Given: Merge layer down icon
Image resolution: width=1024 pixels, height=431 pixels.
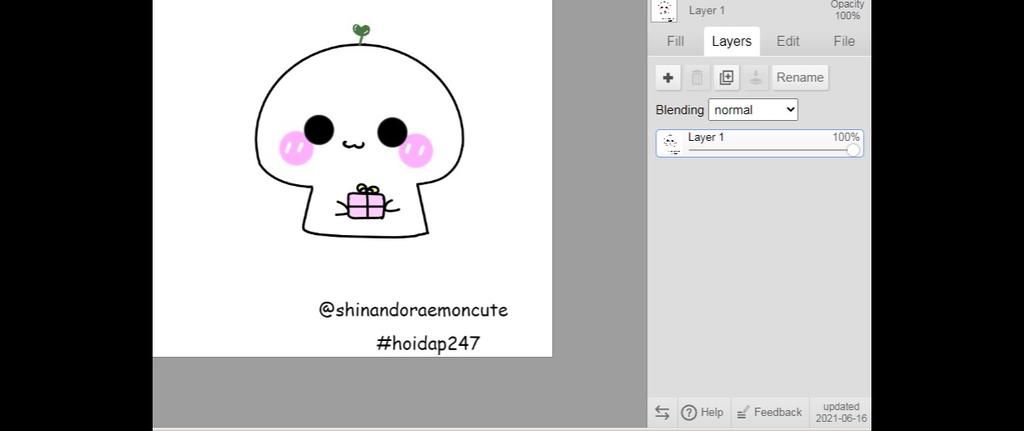Looking at the screenshot, I should pyautogui.click(x=756, y=78).
